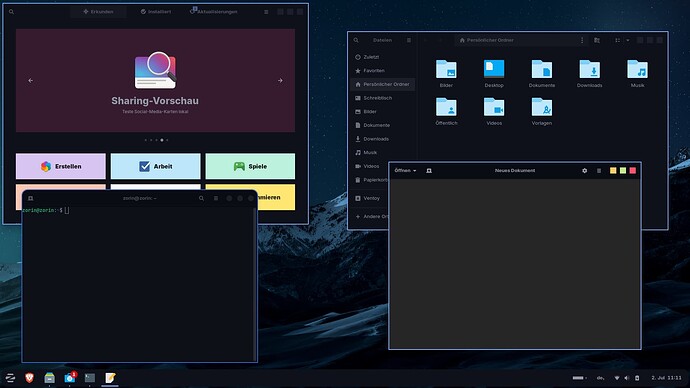Toggle the grid/list view button in Files
This screenshot has width=690, height=388.
point(617,40)
